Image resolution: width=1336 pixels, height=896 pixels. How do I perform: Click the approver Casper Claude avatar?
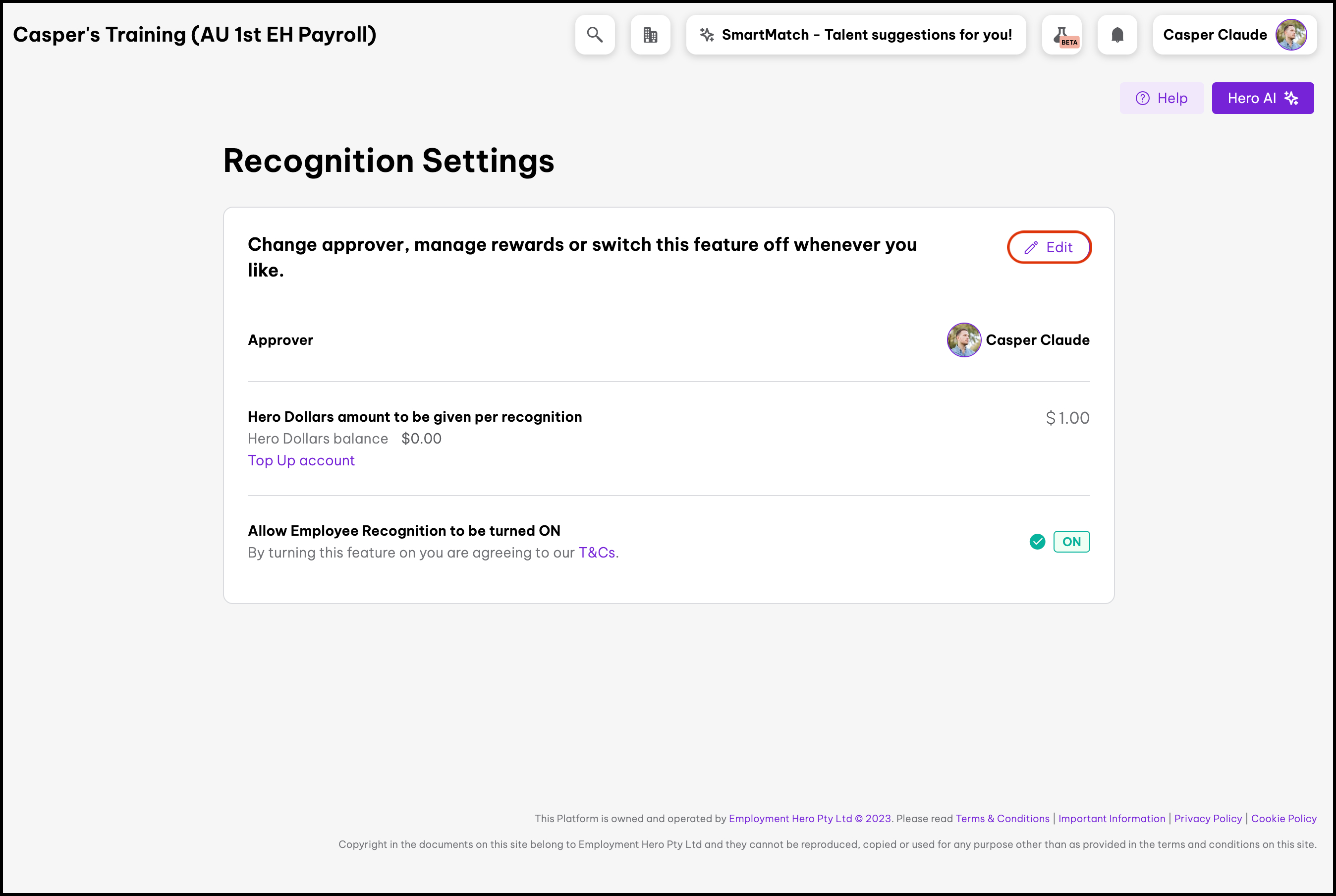coord(964,340)
